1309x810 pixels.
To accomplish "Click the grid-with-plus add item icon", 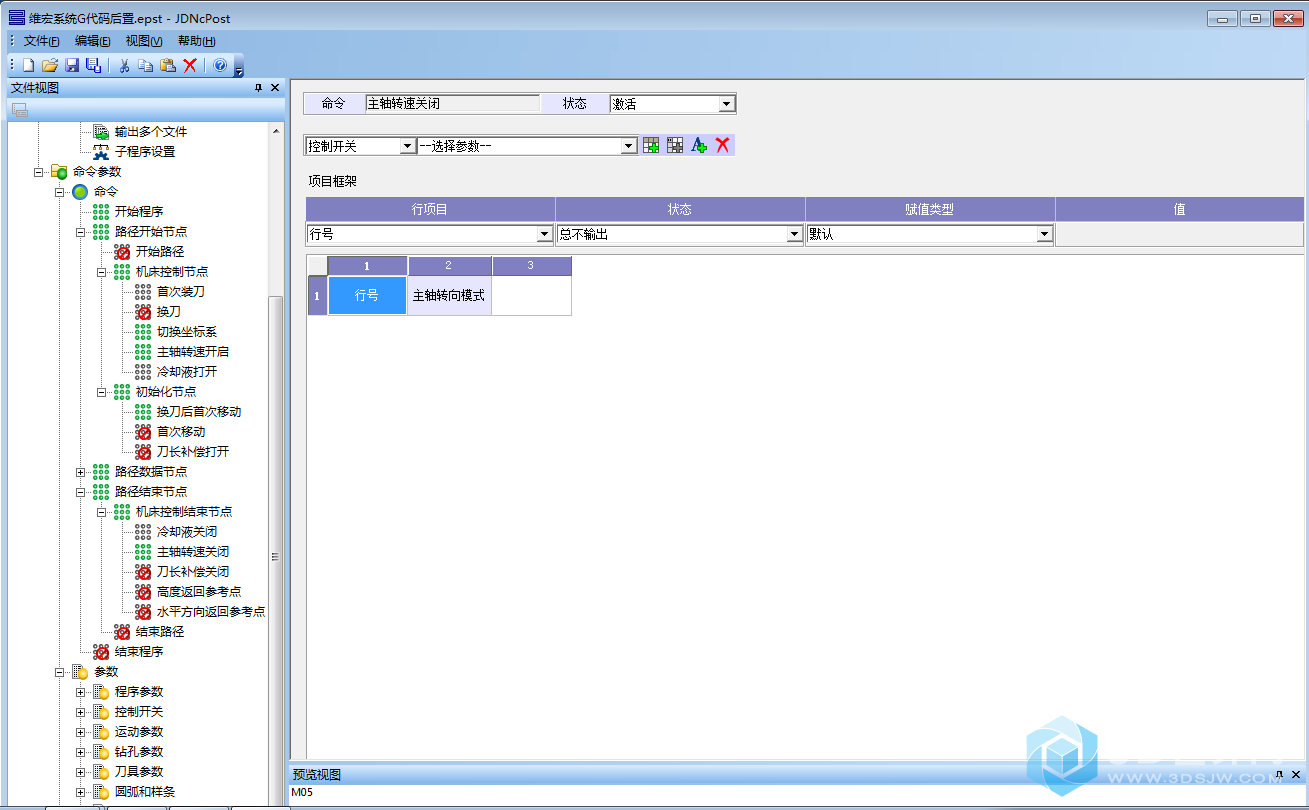I will click(x=651, y=145).
